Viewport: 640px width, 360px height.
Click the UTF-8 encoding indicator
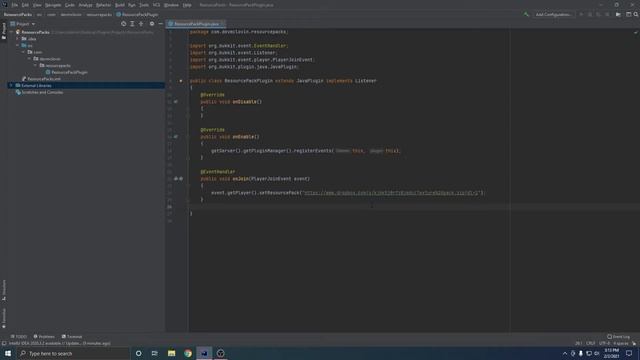pos(604,344)
